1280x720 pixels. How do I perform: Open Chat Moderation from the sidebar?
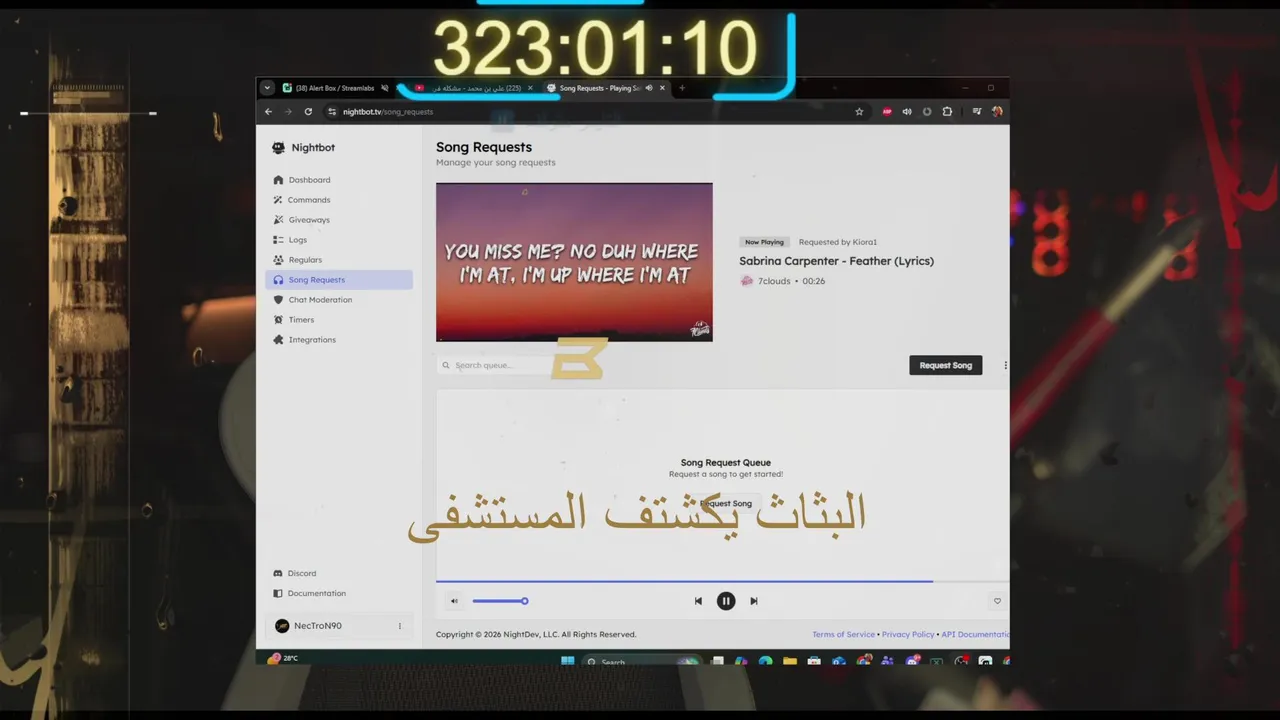tap(338, 300)
